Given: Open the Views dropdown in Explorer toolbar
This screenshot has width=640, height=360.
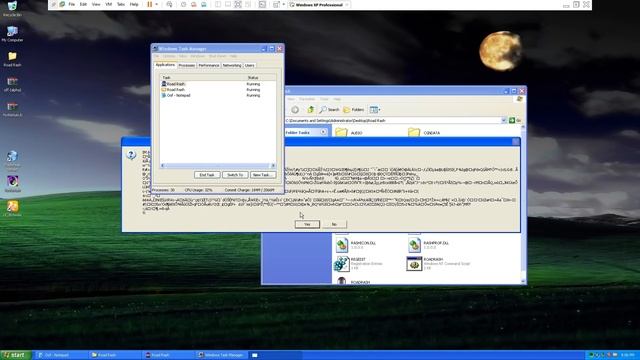Looking at the screenshot, I should (375, 109).
